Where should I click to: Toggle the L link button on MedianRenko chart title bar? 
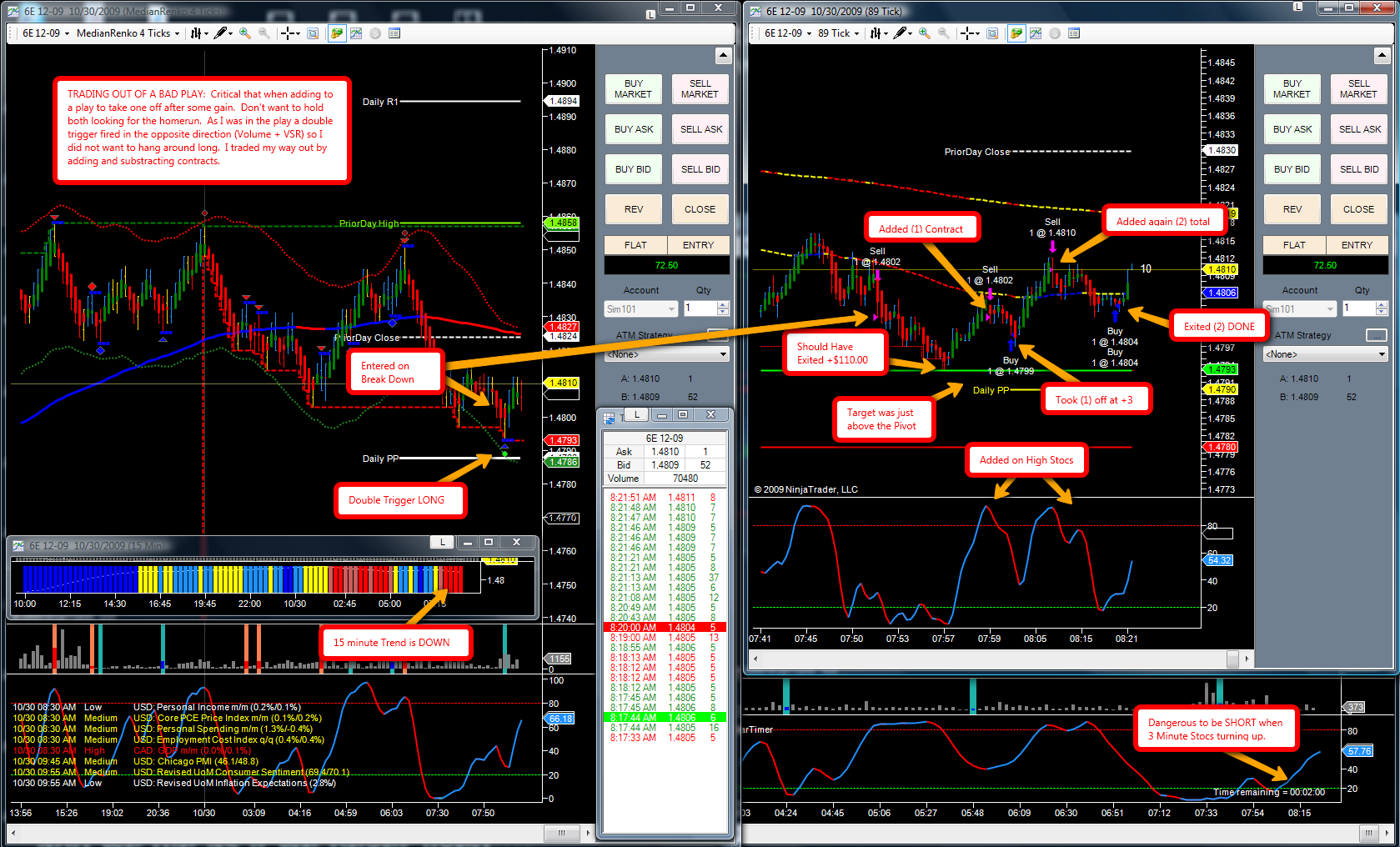pos(650,14)
